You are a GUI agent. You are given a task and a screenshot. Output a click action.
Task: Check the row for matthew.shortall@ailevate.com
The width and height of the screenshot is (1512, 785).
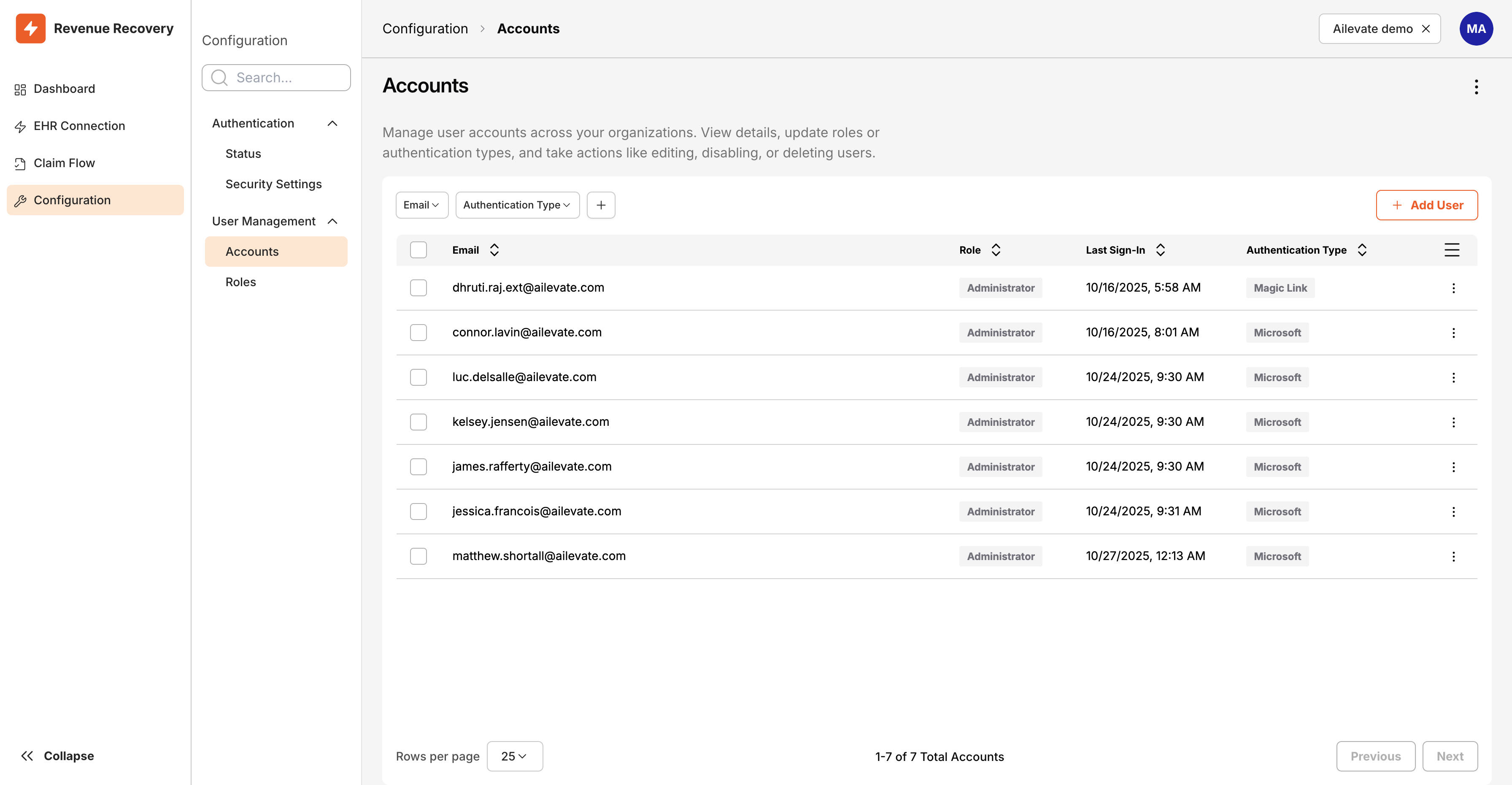coord(418,555)
